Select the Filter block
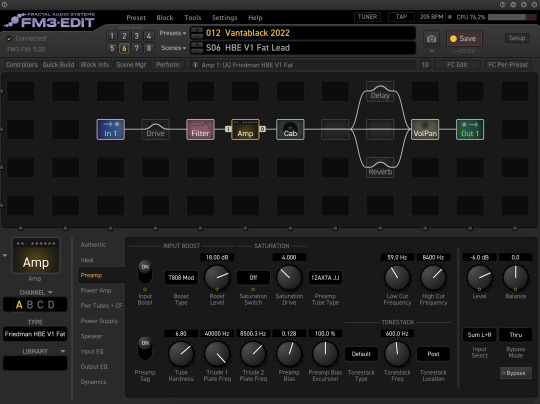 coord(200,130)
